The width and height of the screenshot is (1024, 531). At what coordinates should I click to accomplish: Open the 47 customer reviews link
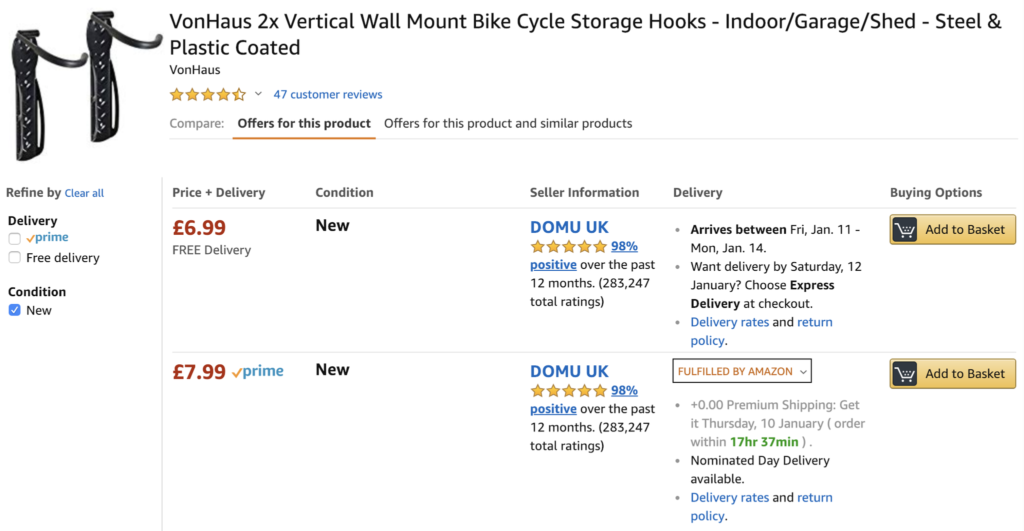tap(327, 95)
